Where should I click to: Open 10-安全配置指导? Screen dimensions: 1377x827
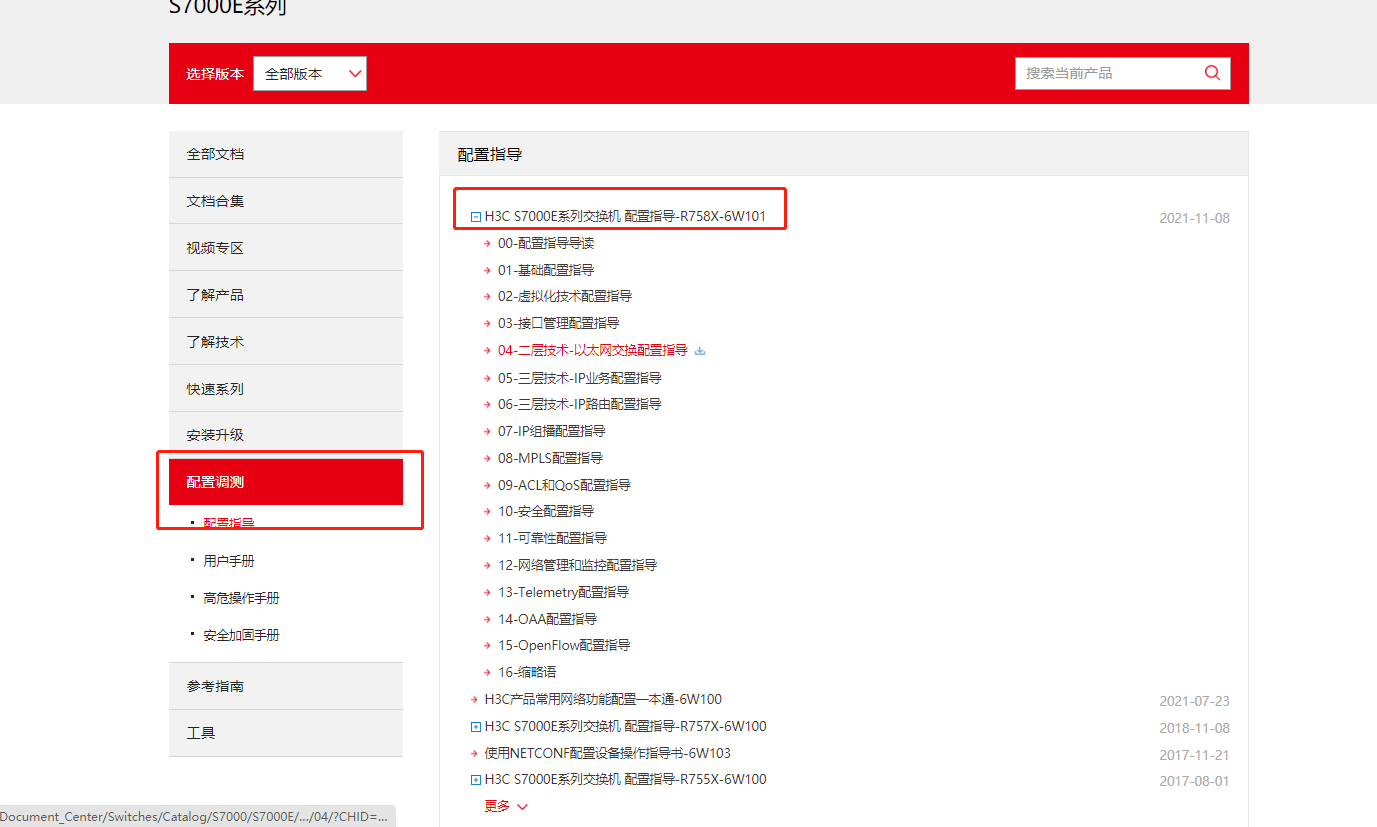click(546, 511)
